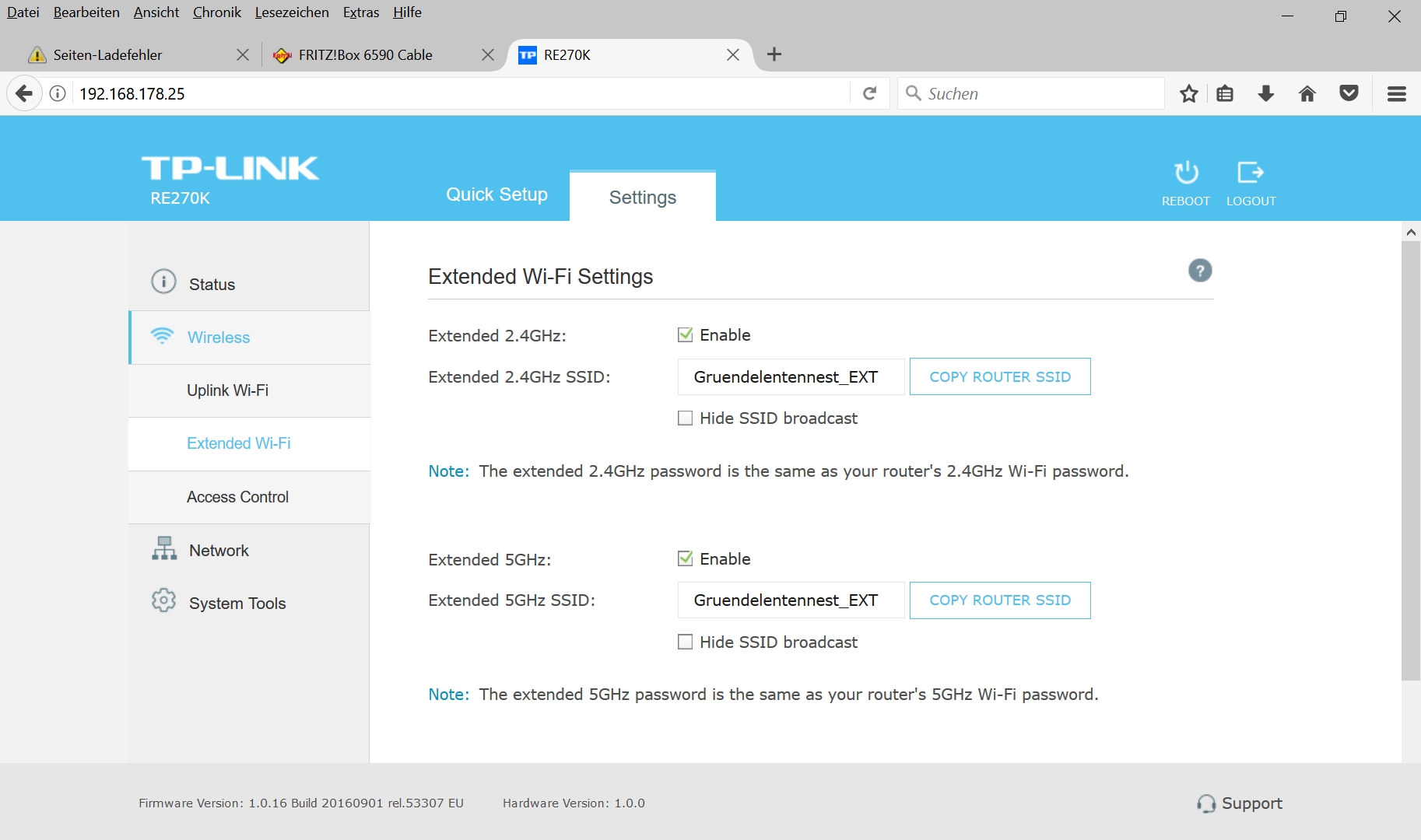Open the Pocket icon in toolbar
This screenshot has width=1421, height=840.
[x=1349, y=93]
